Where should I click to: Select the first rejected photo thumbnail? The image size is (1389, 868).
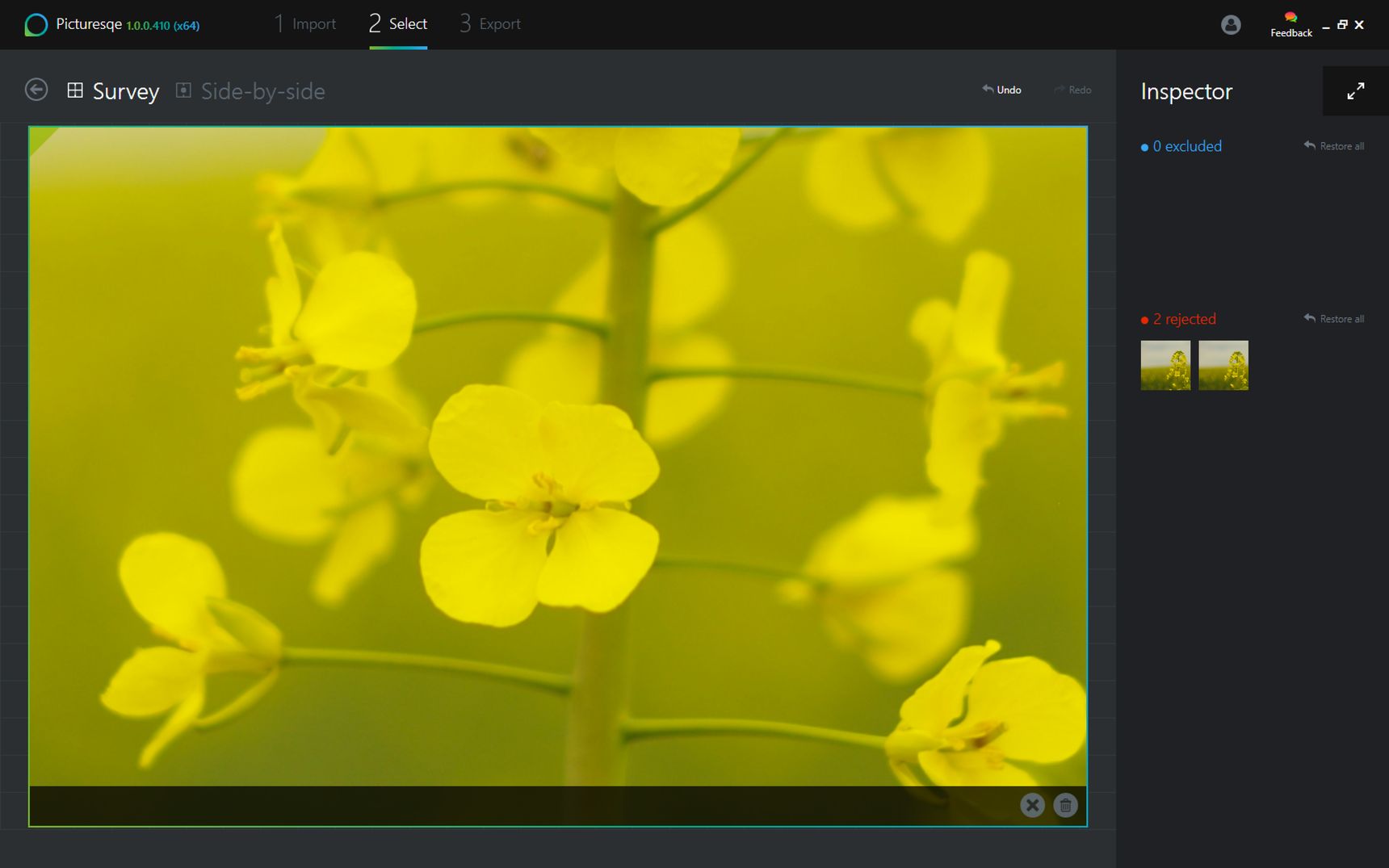pos(1165,365)
